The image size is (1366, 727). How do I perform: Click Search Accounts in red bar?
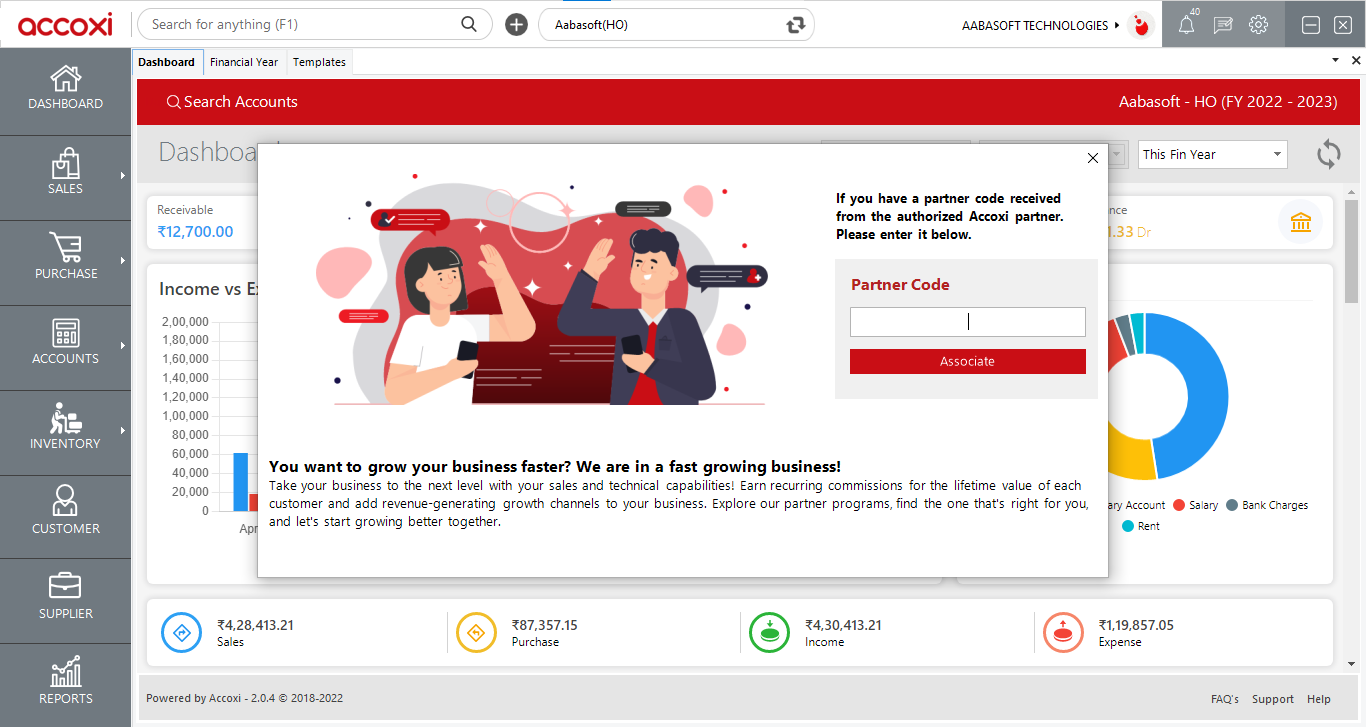[232, 101]
